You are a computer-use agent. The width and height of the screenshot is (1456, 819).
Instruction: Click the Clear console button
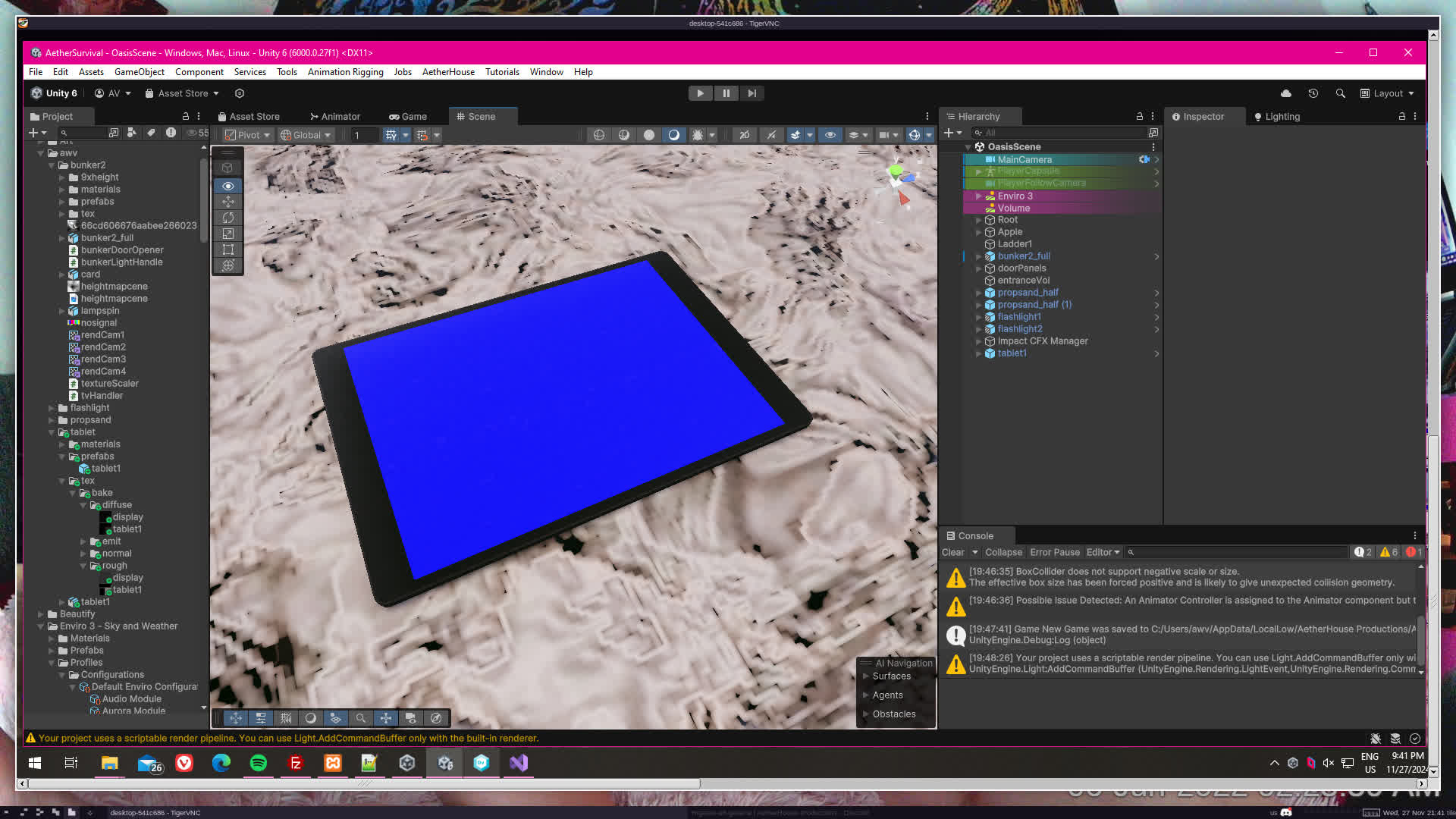pos(952,552)
